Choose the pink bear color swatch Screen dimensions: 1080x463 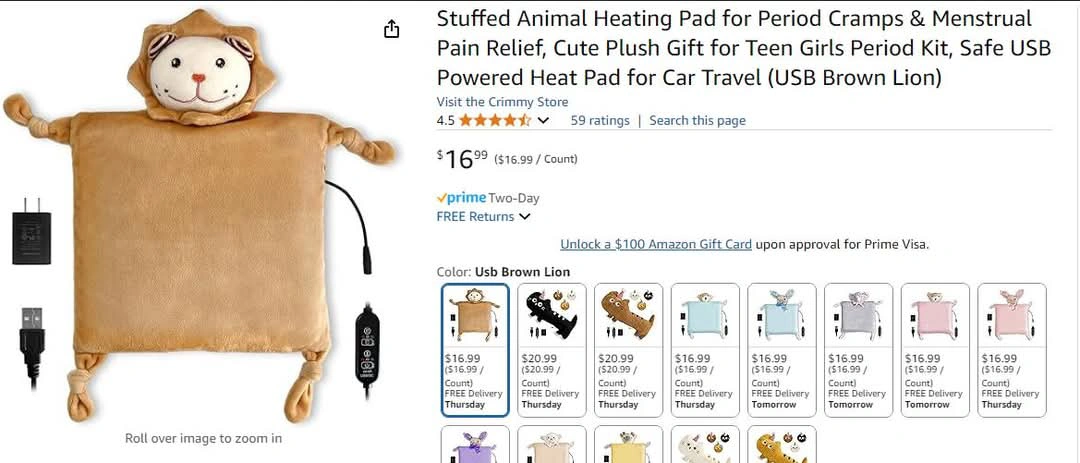click(x=935, y=350)
